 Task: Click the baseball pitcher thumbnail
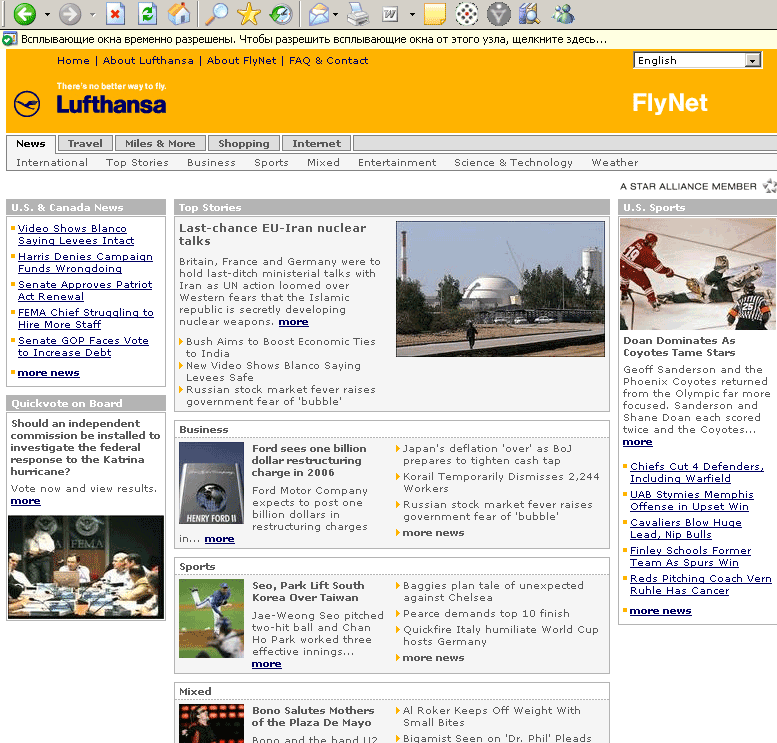tap(212, 619)
